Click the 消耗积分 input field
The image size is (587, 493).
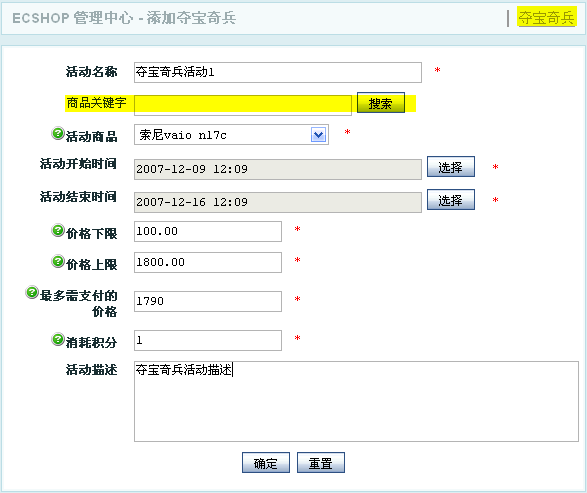pyautogui.click(x=208, y=340)
